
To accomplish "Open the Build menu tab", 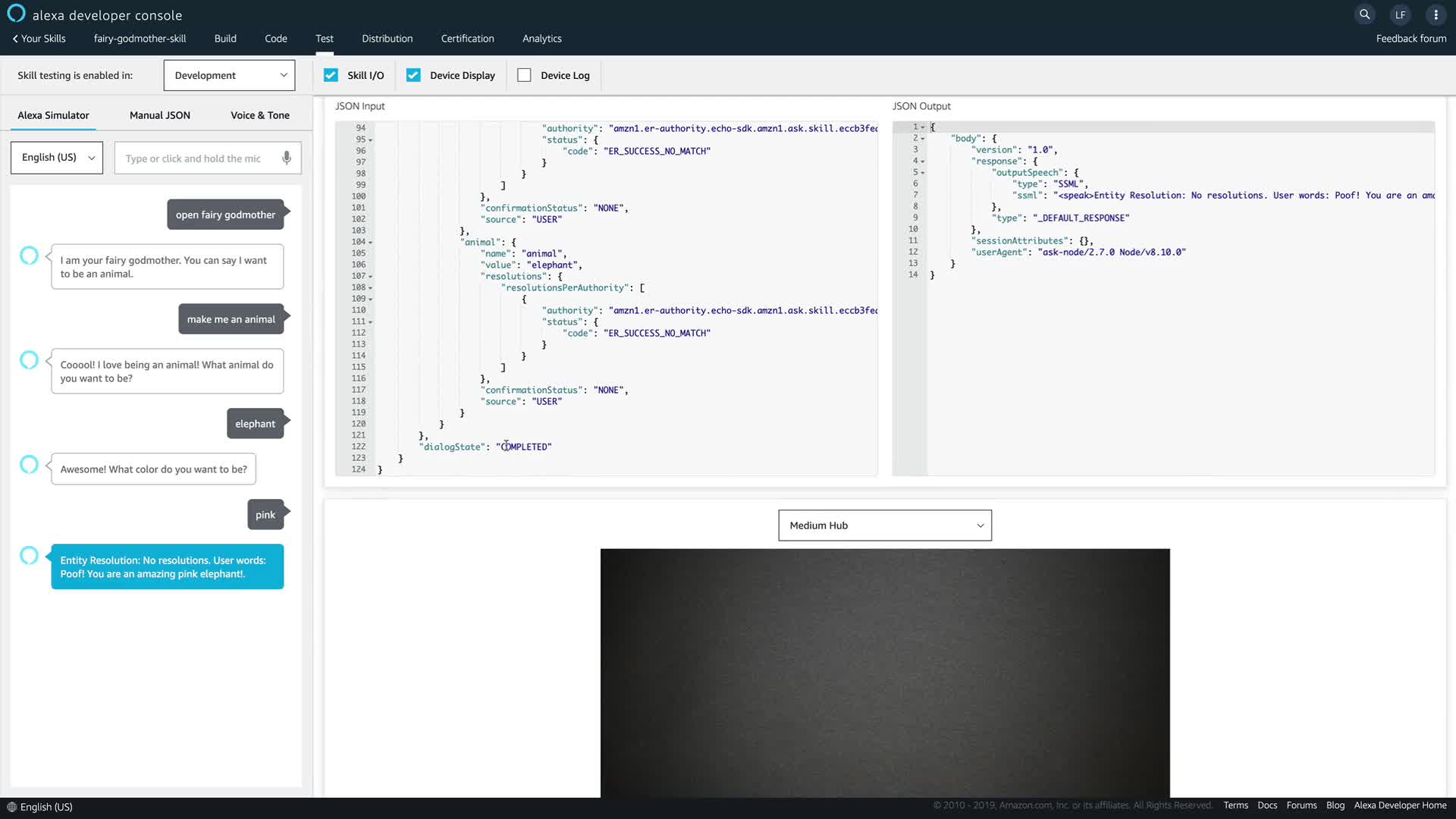I will click(225, 39).
